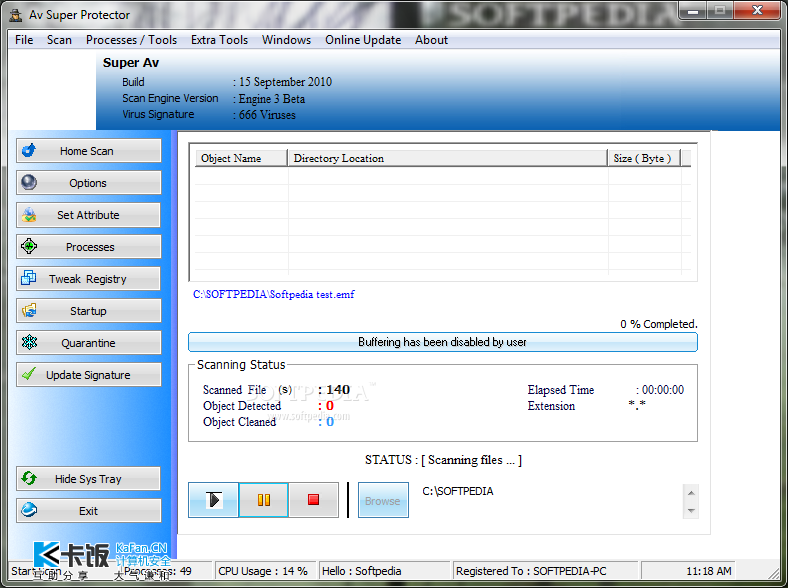Click the Object Detected red 0 value
The height and width of the screenshot is (588, 788).
tap(330, 406)
